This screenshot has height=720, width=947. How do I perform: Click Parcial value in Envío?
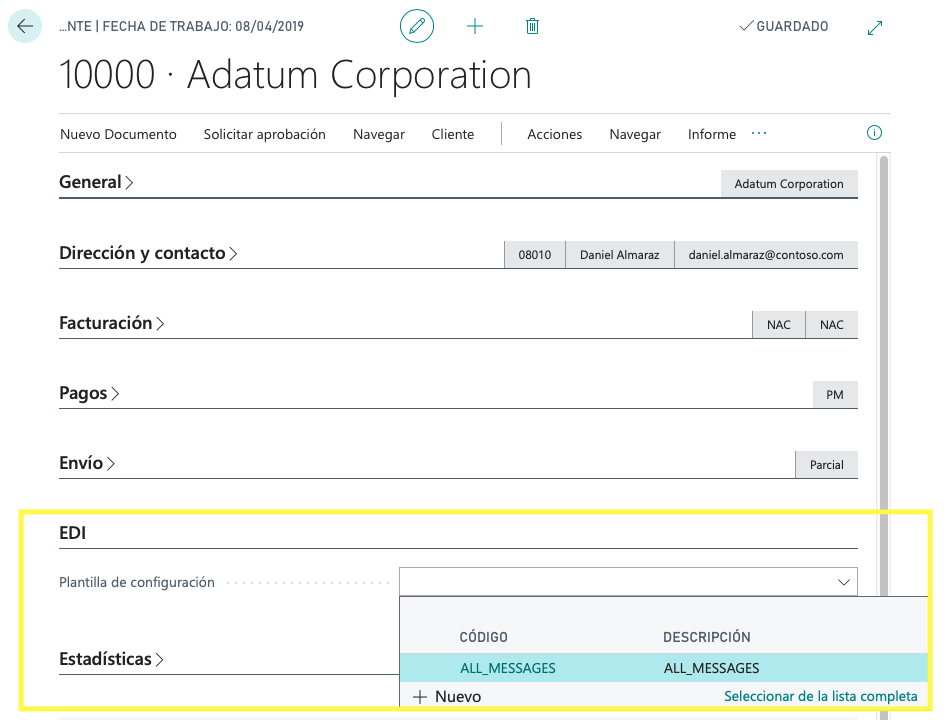(x=826, y=465)
